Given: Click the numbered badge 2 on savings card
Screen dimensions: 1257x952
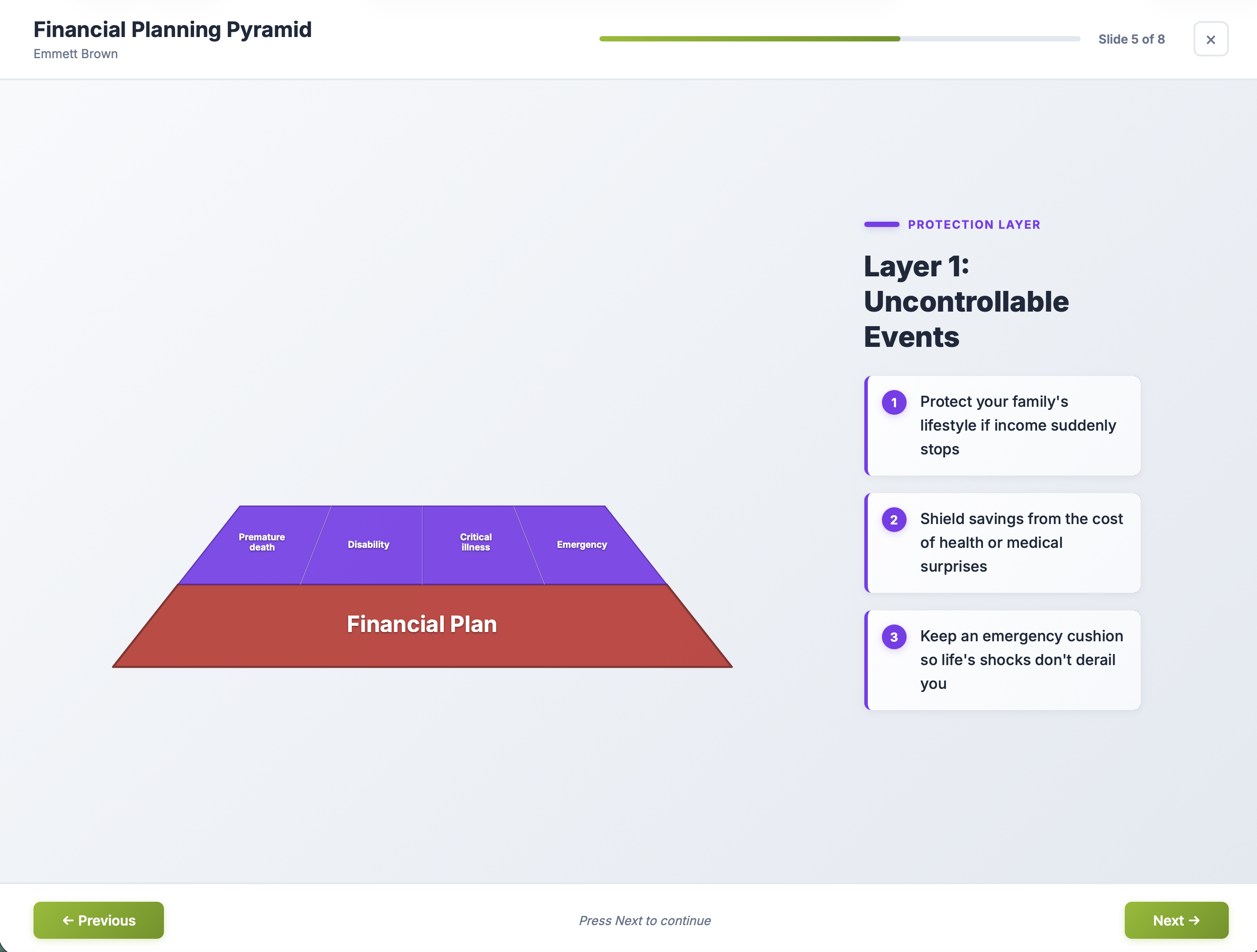Looking at the screenshot, I should point(894,520).
